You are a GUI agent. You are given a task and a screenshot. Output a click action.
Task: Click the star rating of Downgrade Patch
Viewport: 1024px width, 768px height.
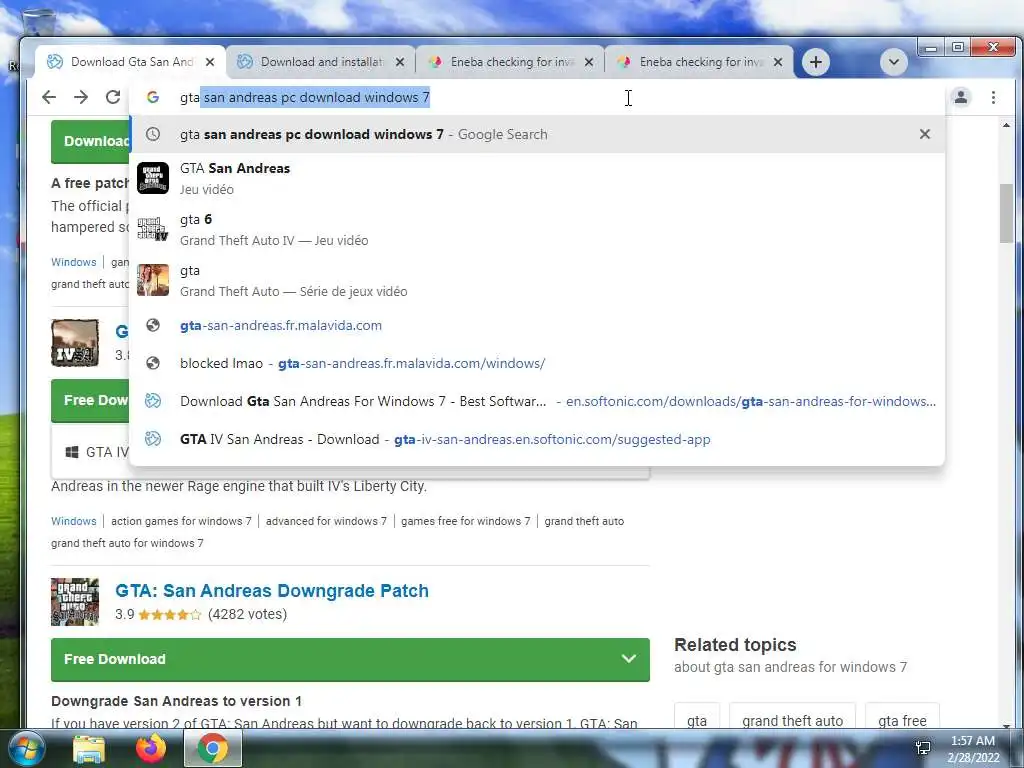pos(169,615)
